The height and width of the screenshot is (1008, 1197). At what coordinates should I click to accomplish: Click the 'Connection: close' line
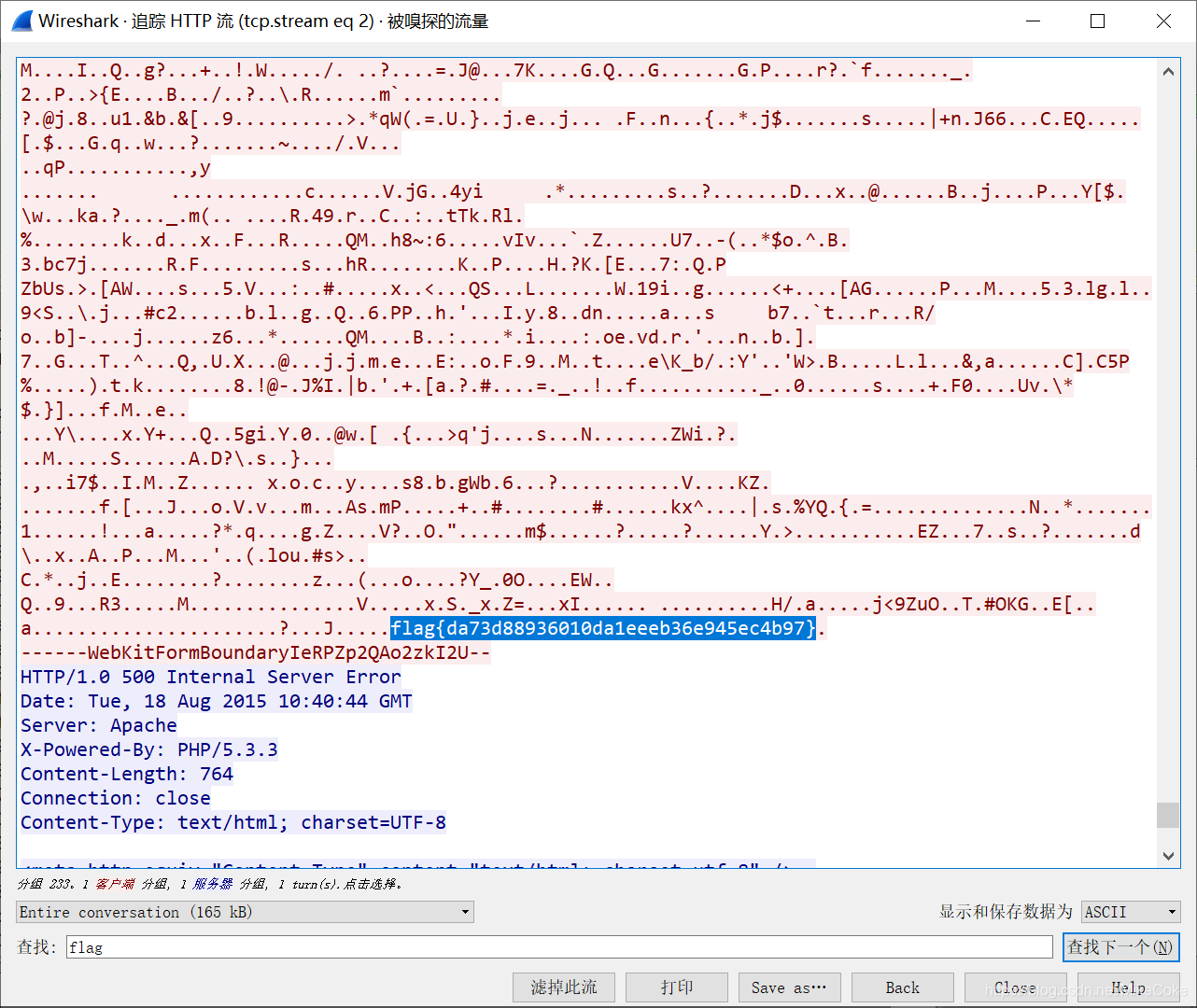116,798
